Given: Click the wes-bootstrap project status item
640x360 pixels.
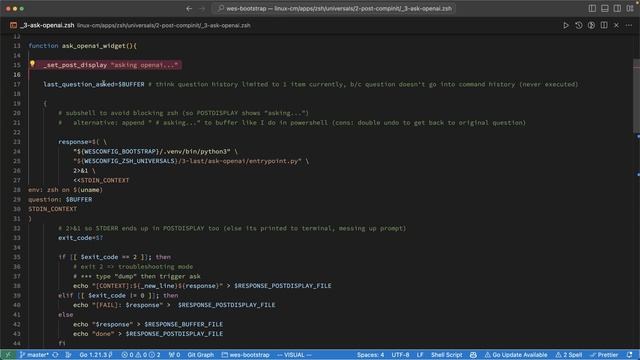Looking at the screenshot, I should 245,355.
